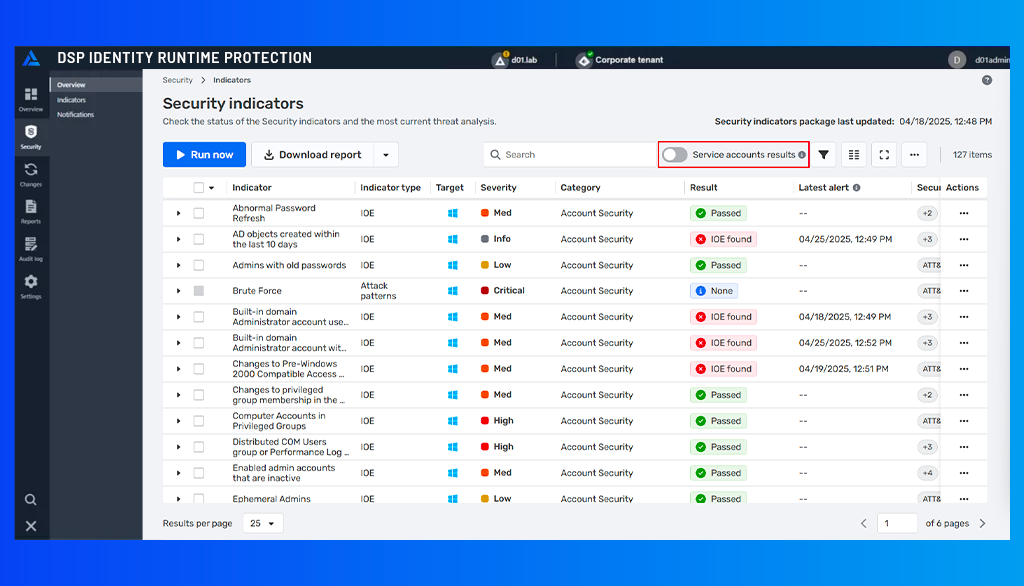Open the Security section in sidebar

[x=31, y=136]
